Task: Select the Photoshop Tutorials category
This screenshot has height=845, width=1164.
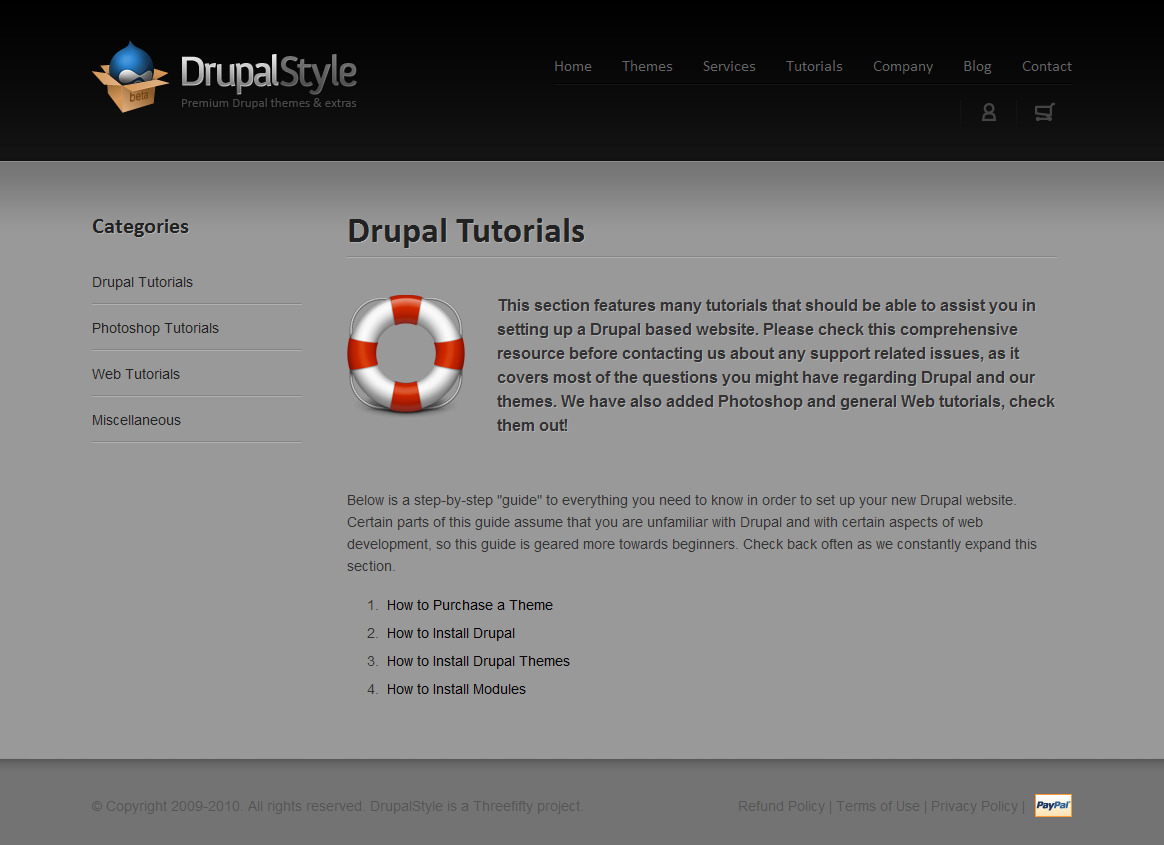Action: (155, 328)
